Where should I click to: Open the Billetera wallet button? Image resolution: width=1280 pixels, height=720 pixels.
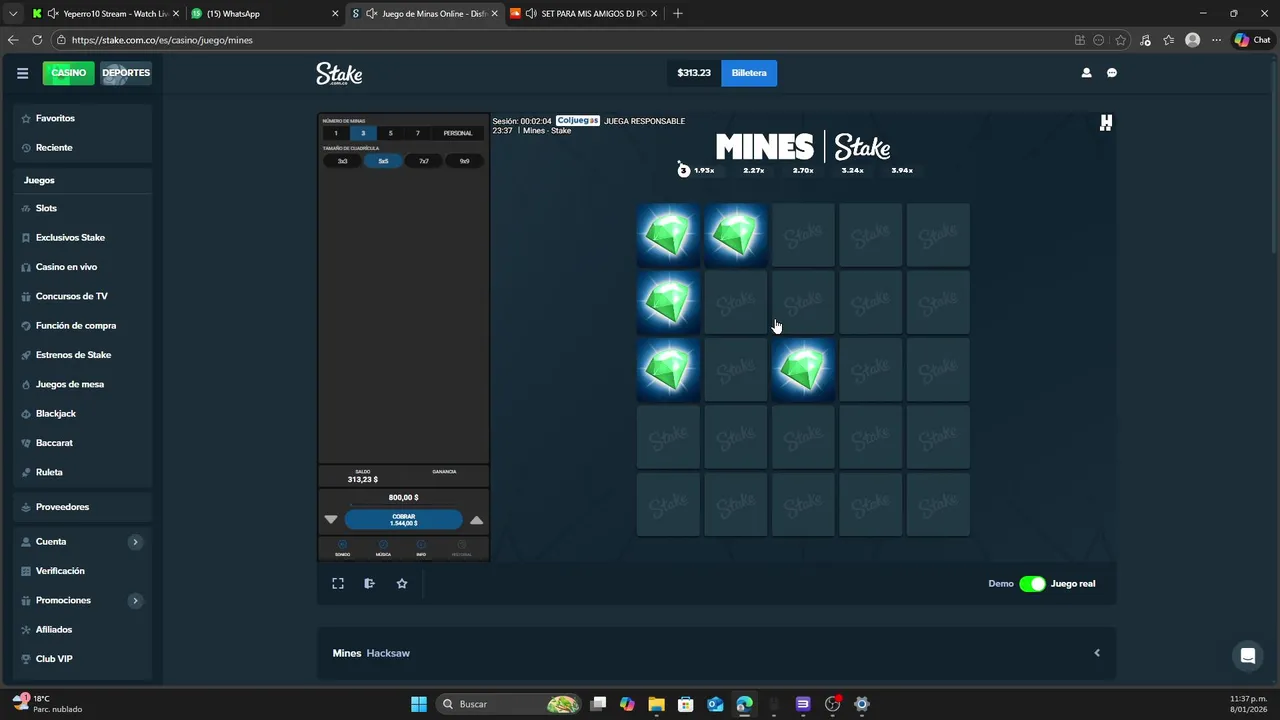pyautogui.click(x=749, y=73)
